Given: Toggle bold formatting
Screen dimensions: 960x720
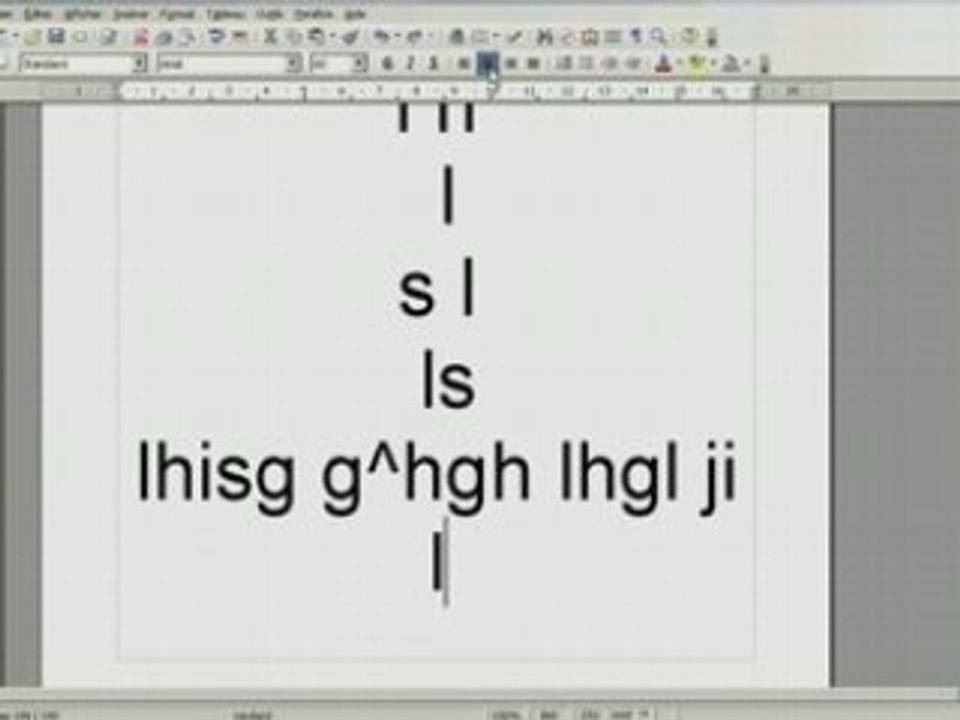Looking at the screenshot, I should 387,63.
